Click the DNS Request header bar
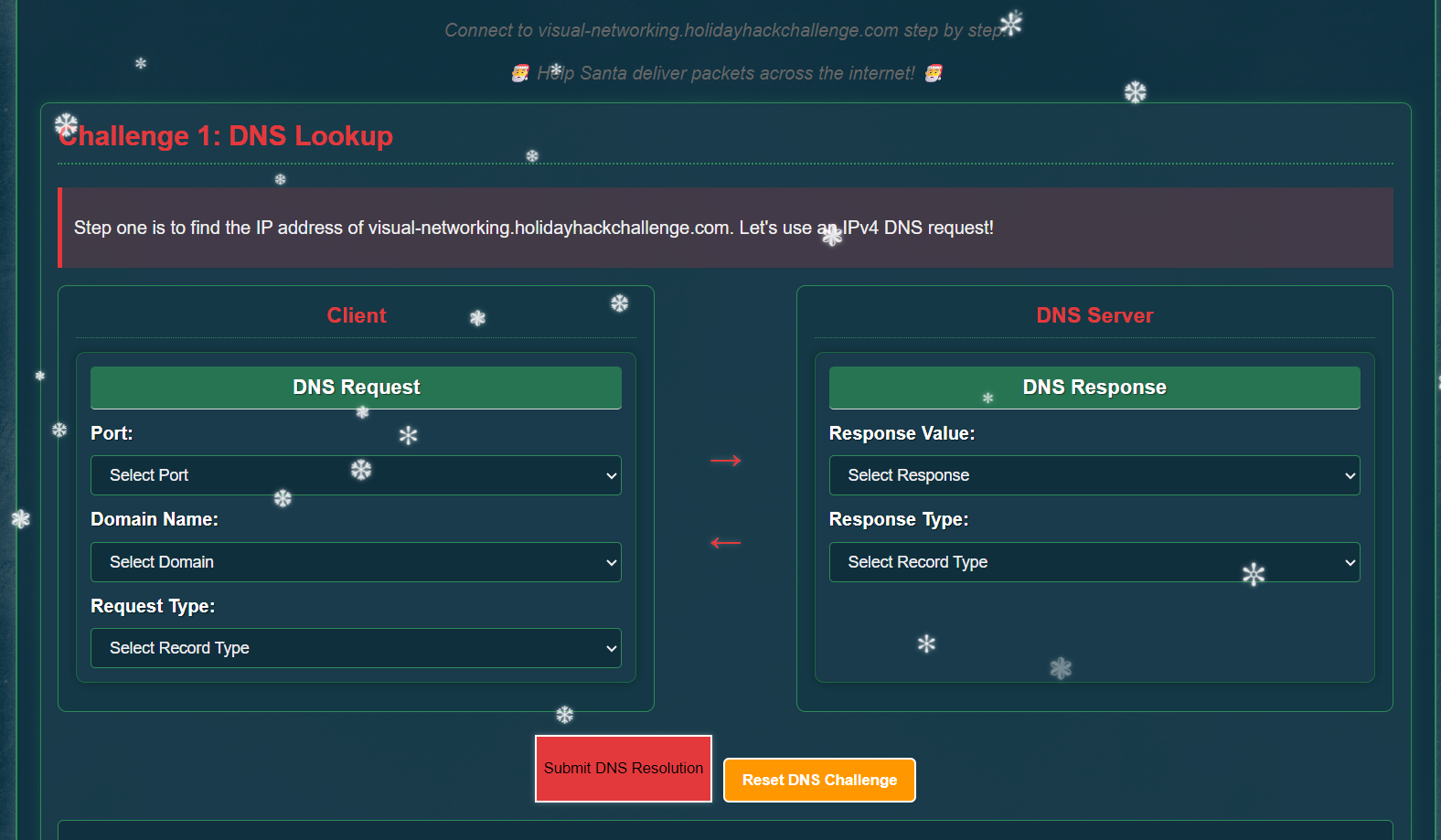Image resolution: width=1441 pixels, height=840 pixels. [356, 388]
